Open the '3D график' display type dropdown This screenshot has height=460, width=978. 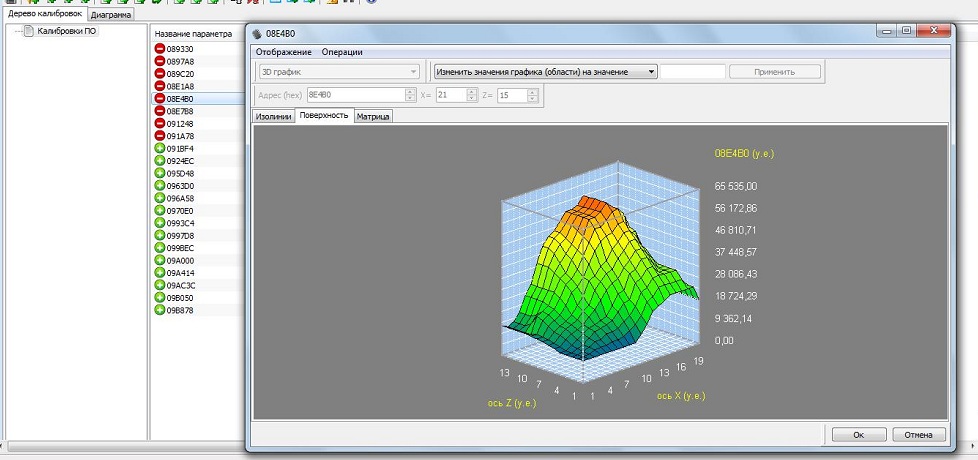338,72
